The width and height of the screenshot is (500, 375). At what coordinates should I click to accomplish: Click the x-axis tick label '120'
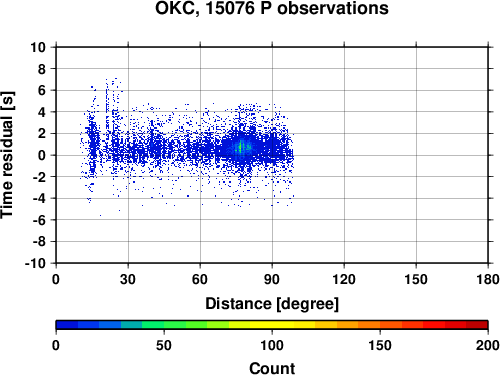click(344, 279)
